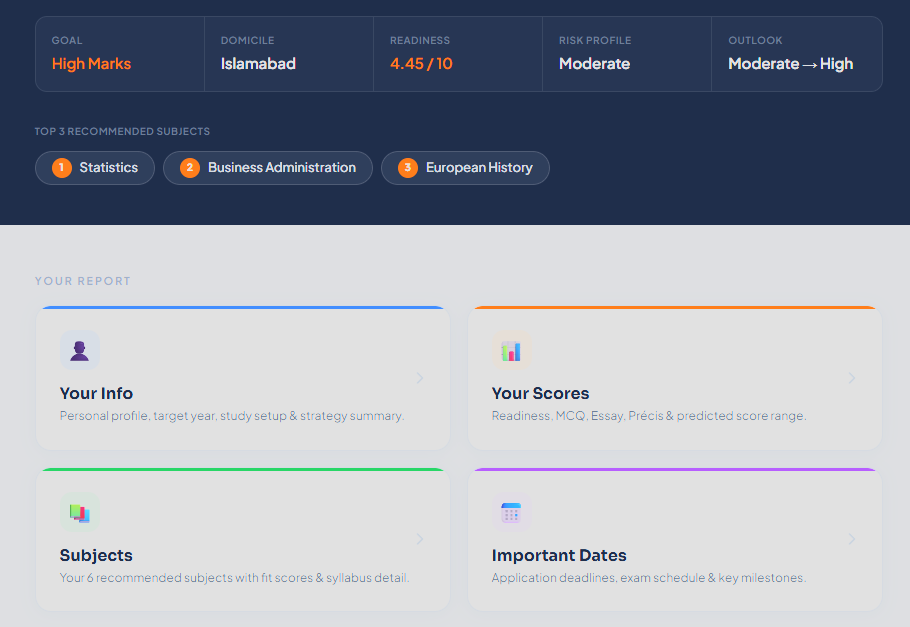Select the European History subject pill
Viewport: 910px width, 627px height.
coord(465,168)
